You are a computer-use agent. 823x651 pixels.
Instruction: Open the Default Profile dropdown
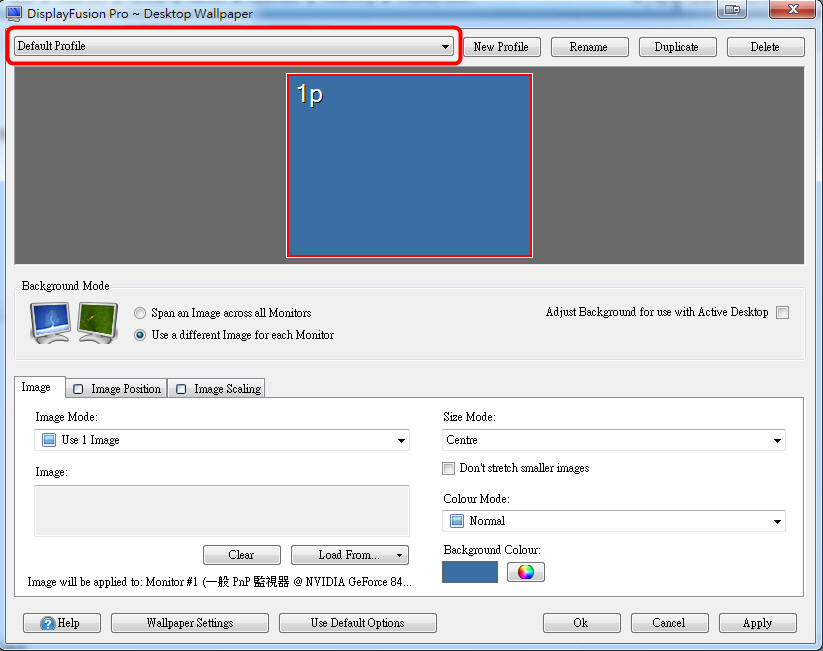(233, 47)
